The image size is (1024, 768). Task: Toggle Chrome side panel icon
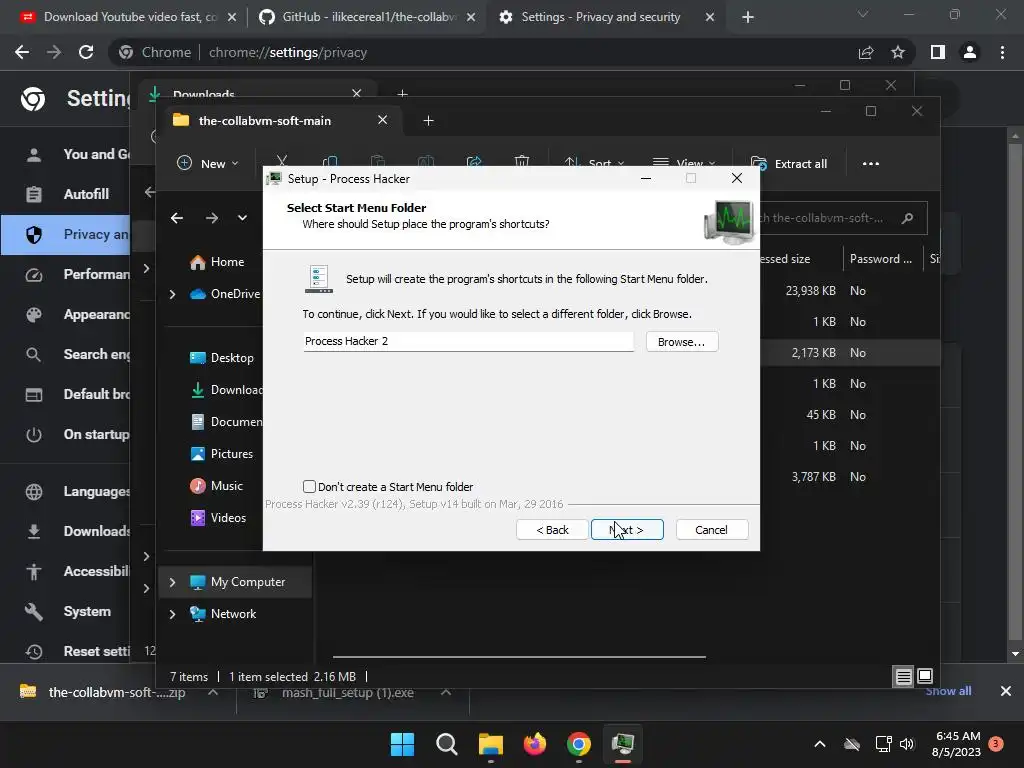click(x=938, y=52)
